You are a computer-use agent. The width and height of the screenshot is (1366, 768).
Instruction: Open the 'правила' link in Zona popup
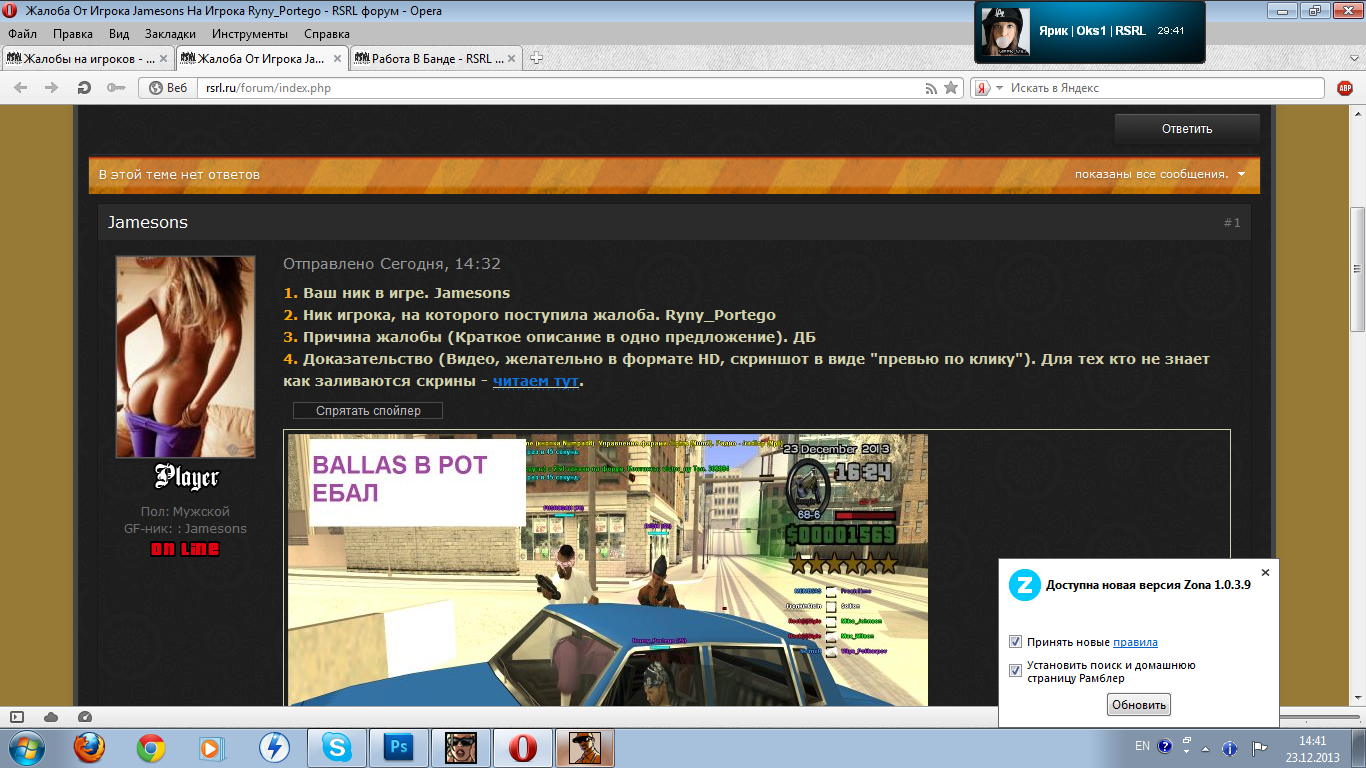[x=1135, y=642]
